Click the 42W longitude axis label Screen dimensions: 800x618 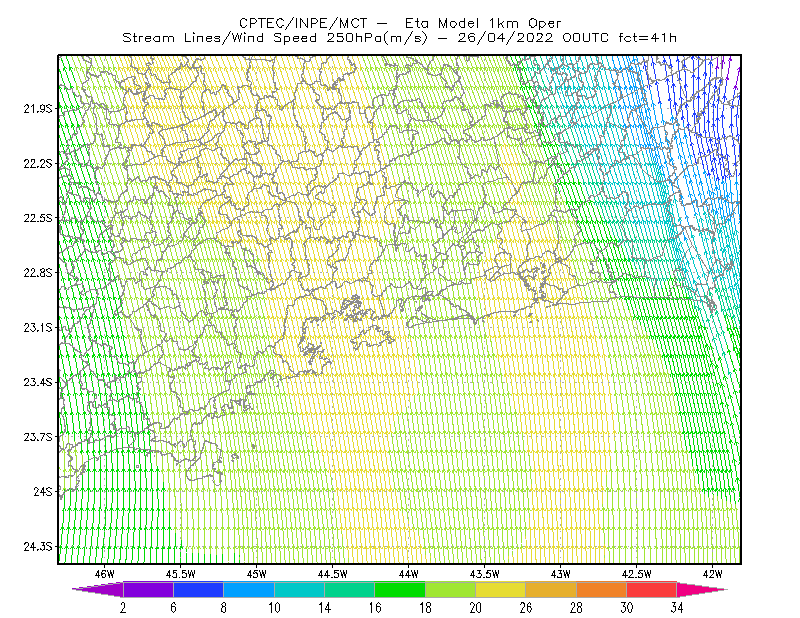click(x=712, y=574)
